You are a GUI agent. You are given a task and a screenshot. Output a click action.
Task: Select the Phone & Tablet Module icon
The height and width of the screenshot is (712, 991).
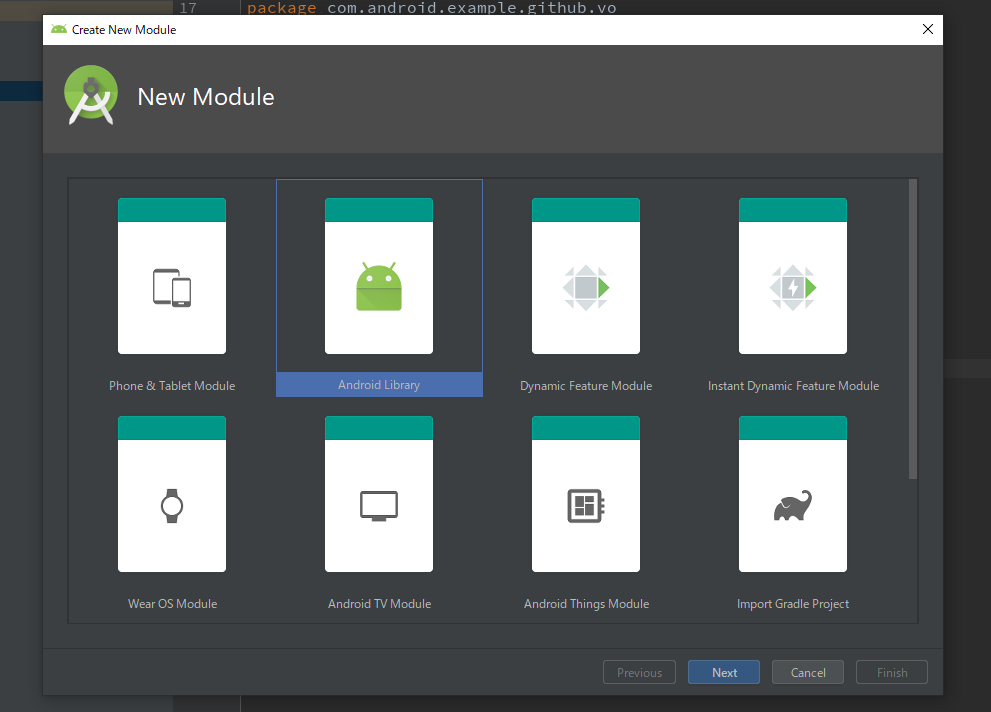pos(172,287)
